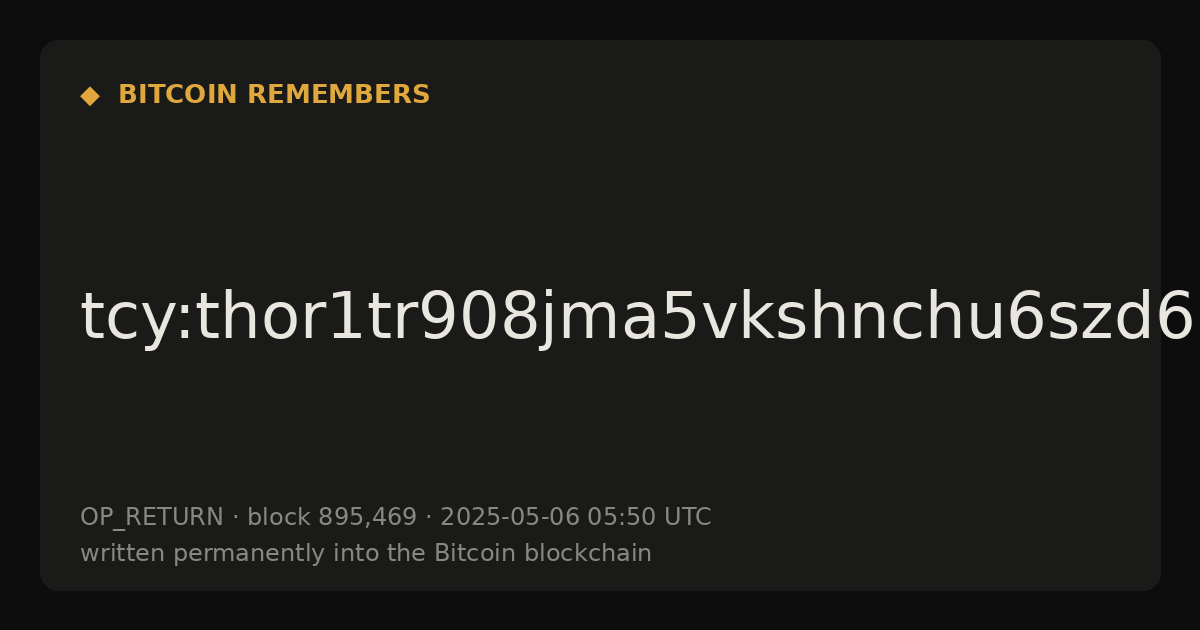Click the separator dot after OP_RETURN

235,518
